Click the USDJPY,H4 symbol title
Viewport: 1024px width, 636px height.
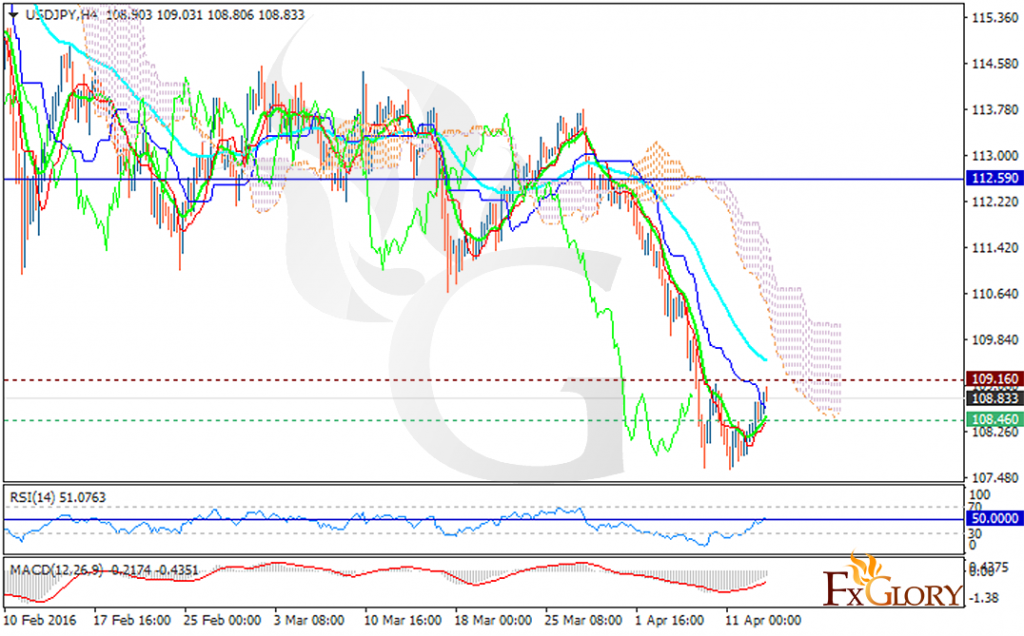62,14
